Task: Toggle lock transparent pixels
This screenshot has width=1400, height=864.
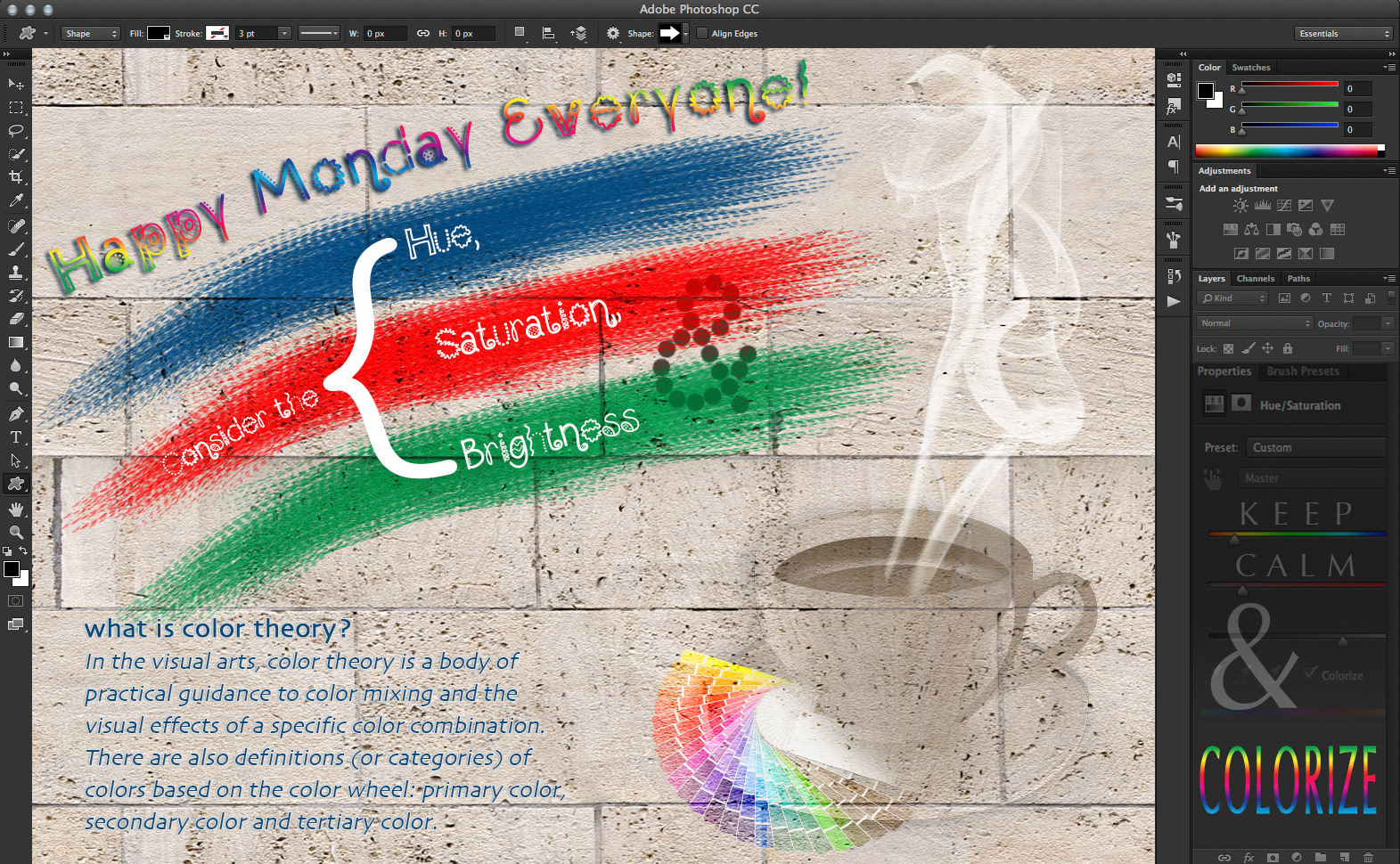Action: 1229,348
